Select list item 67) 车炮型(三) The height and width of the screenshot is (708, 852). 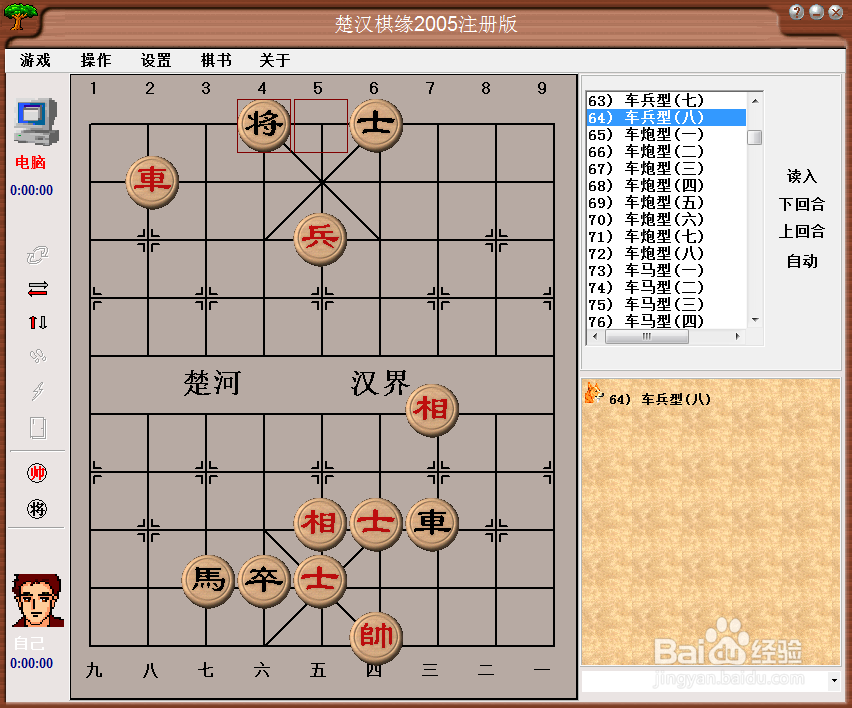point(666,168)
